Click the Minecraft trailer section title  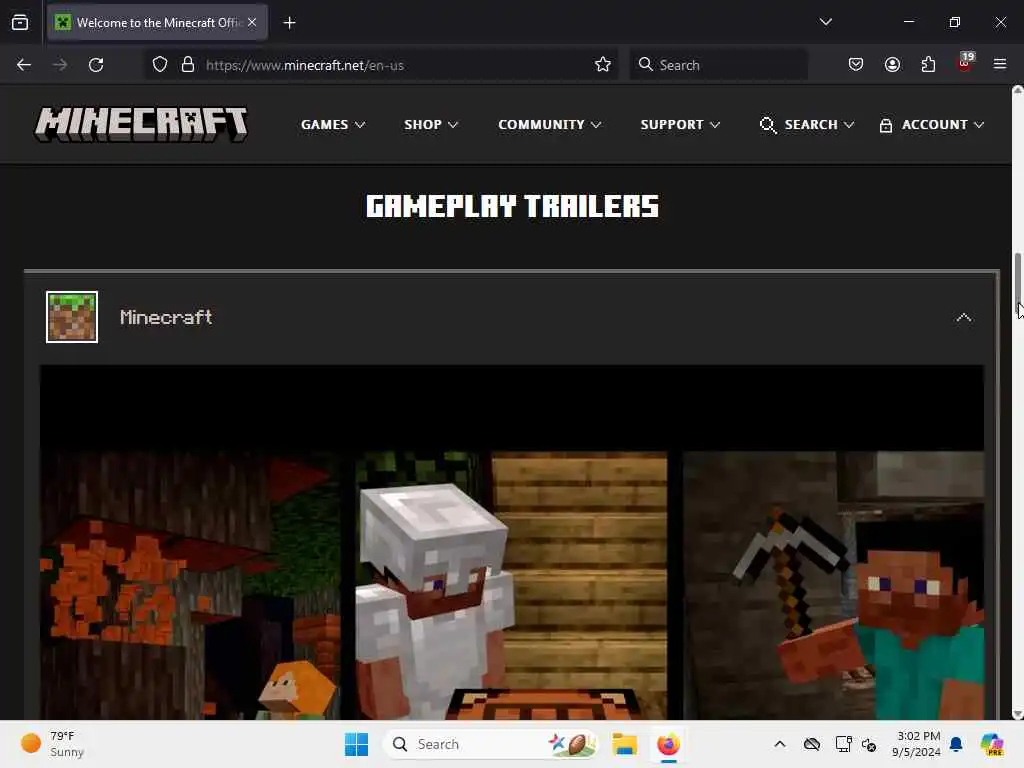pos(166,317)
